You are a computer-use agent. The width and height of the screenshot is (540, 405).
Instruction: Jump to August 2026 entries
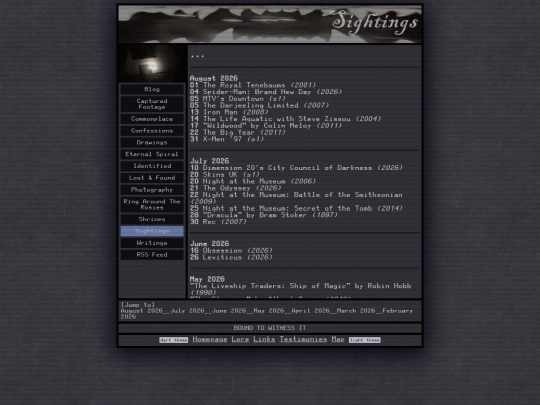(x=141, y=311)
